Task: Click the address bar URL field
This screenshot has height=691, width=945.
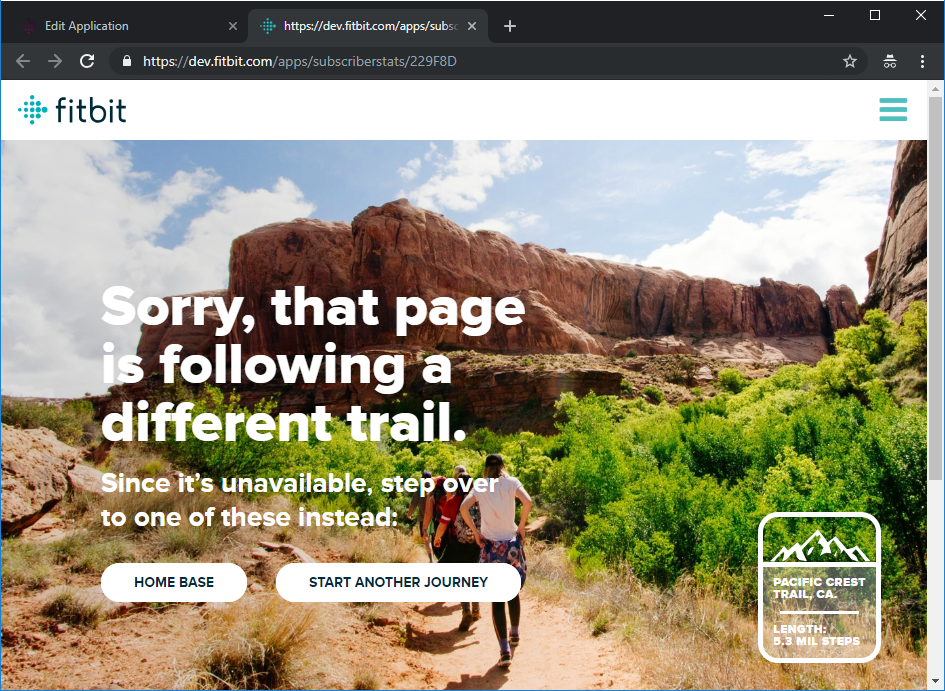Action: tap(480, 61)
